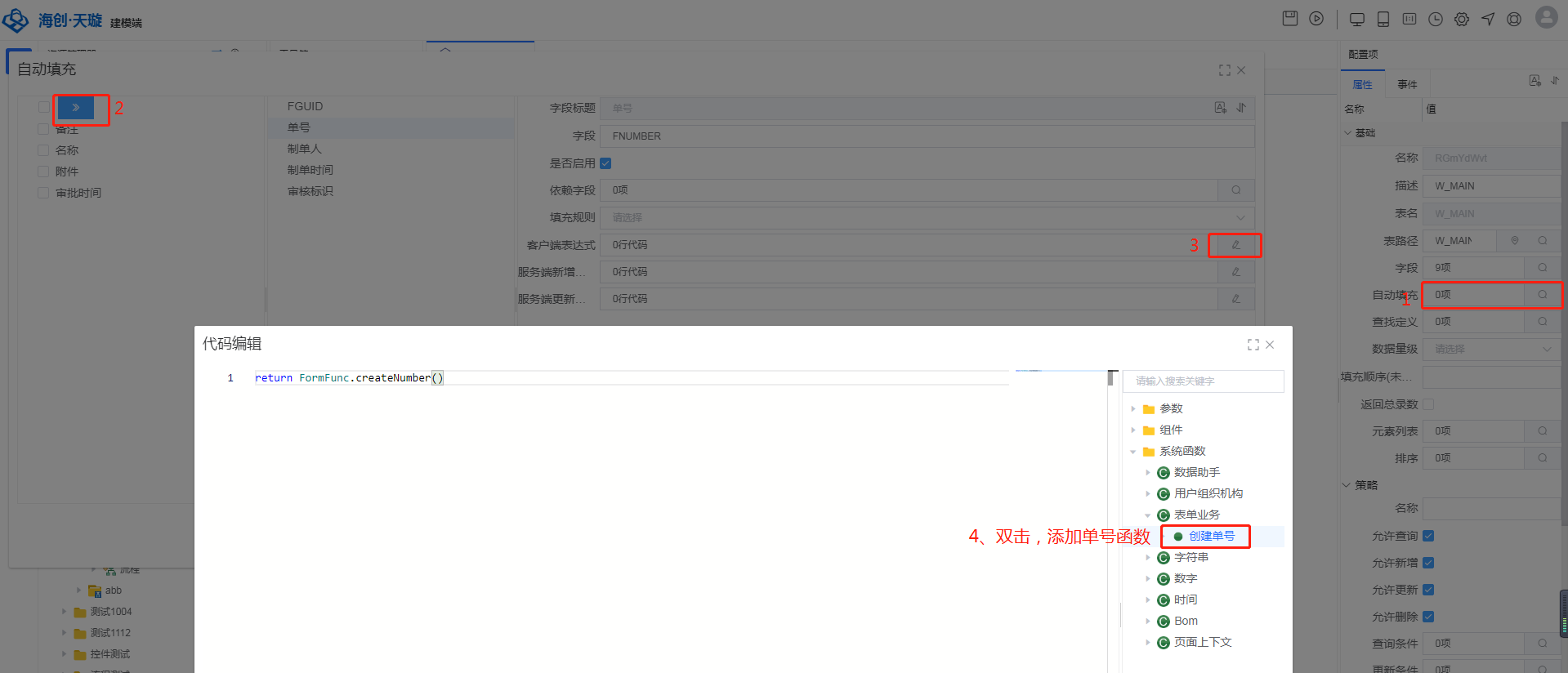This screenshot has height=673, width=1568.
Task: Expand the 字符串 function group
Action: pos(1148,558)
